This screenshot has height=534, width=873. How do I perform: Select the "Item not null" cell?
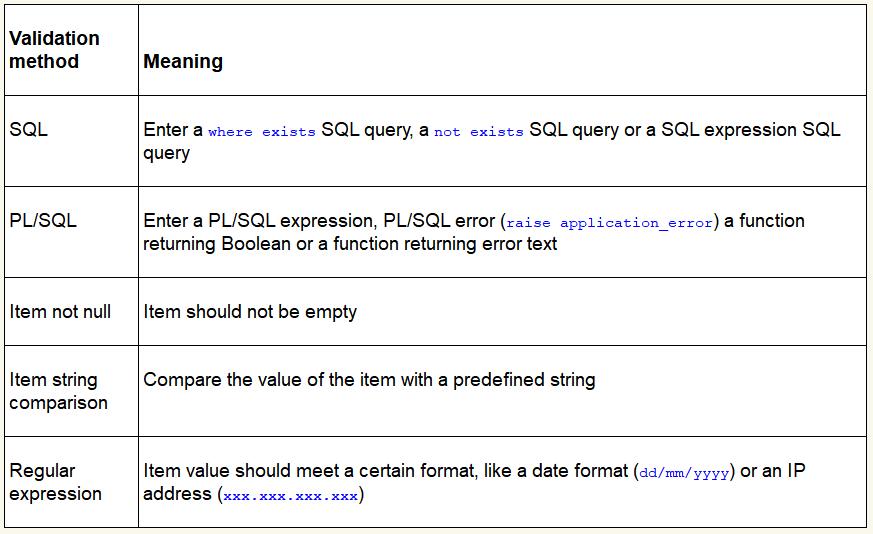pos(60,312)
